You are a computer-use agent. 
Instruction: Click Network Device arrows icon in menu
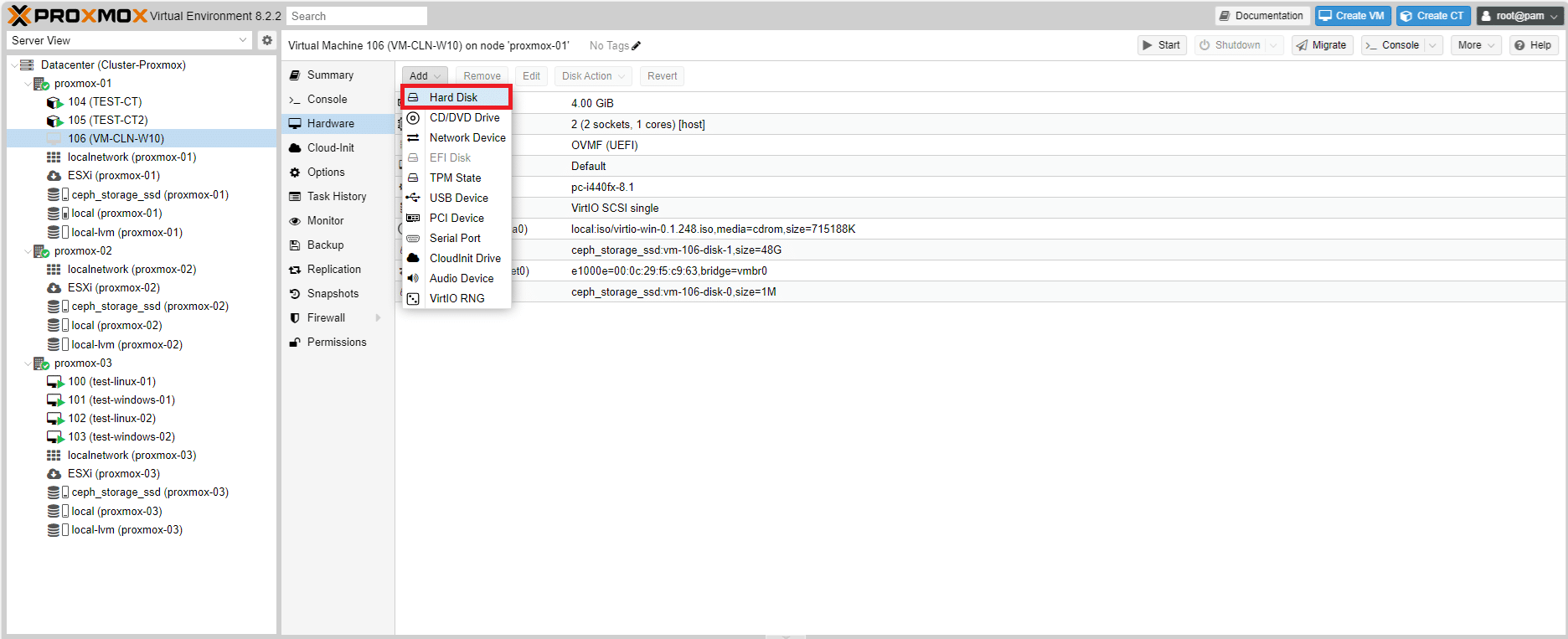(413, 138)
